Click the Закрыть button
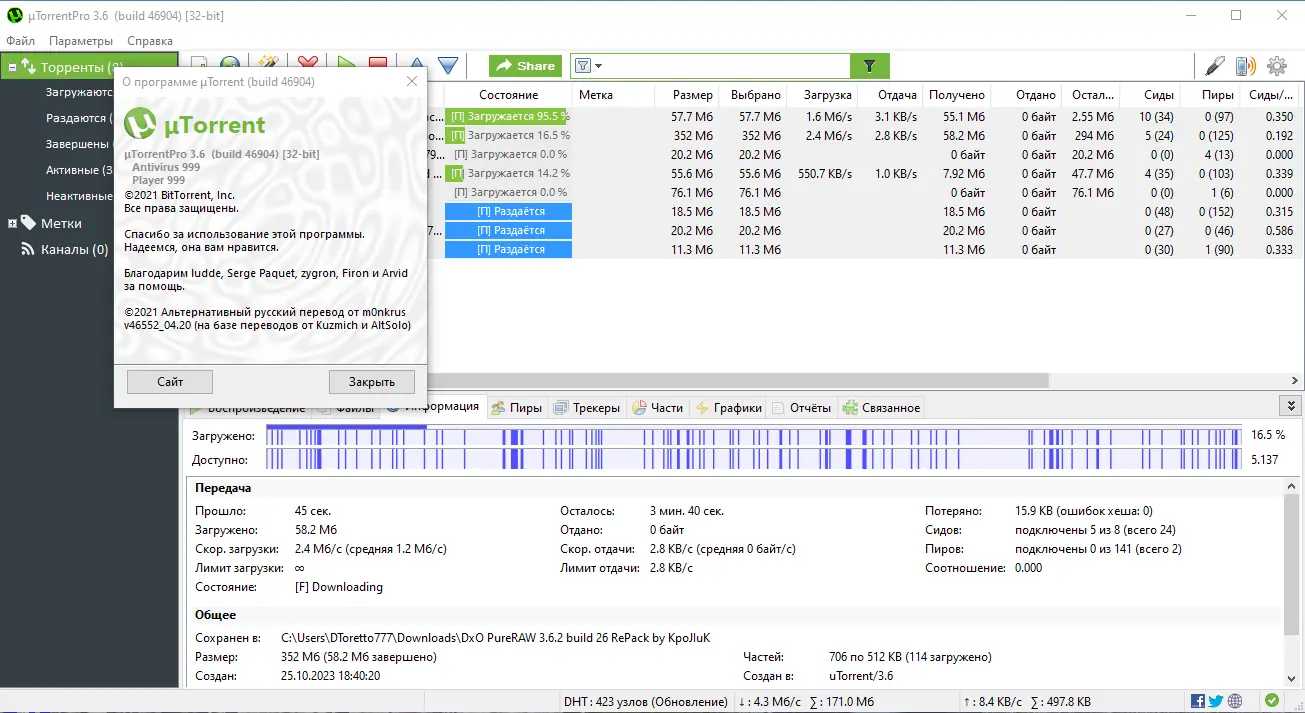The image size is (1305, 713). point(371,381)
